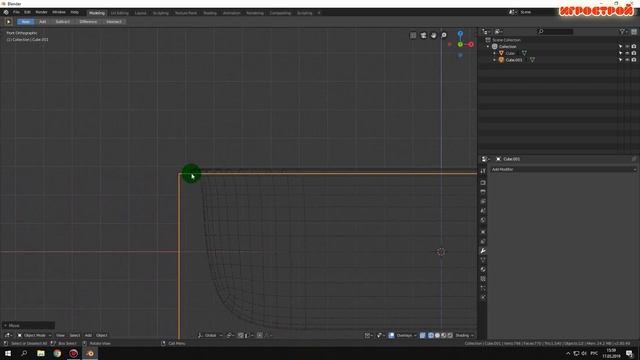The height and width of the screenshot is (360, 640).
Task: Open the Window menu
Action: [59, 13]
